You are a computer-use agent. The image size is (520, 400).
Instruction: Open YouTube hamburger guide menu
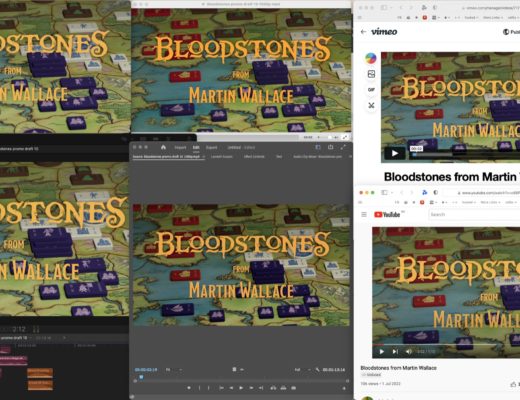pyautogui.click(x=364, y=214)
